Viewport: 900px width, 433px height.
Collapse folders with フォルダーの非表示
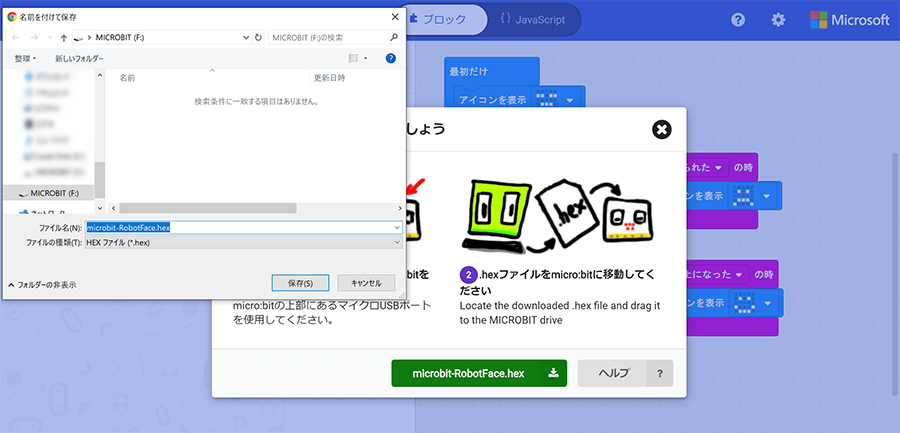coord(42,285)
